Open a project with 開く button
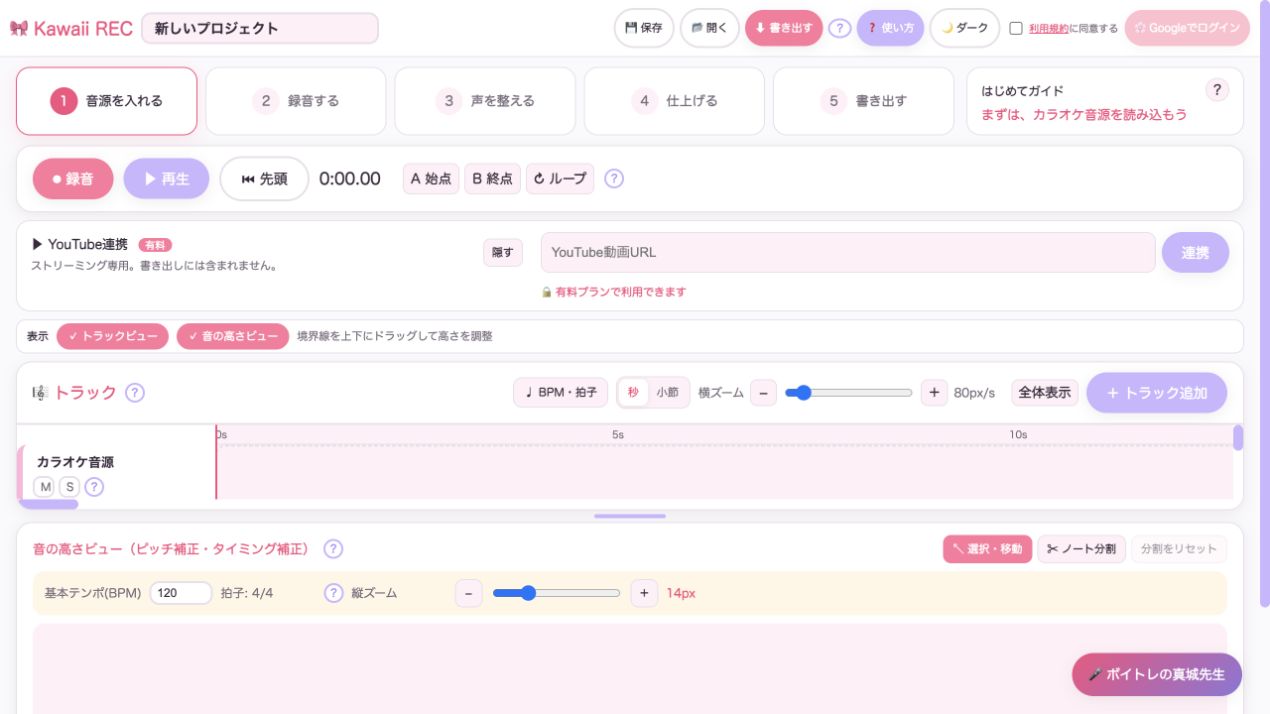Screen dimensions: 1270x714 [x=710, y=28]
